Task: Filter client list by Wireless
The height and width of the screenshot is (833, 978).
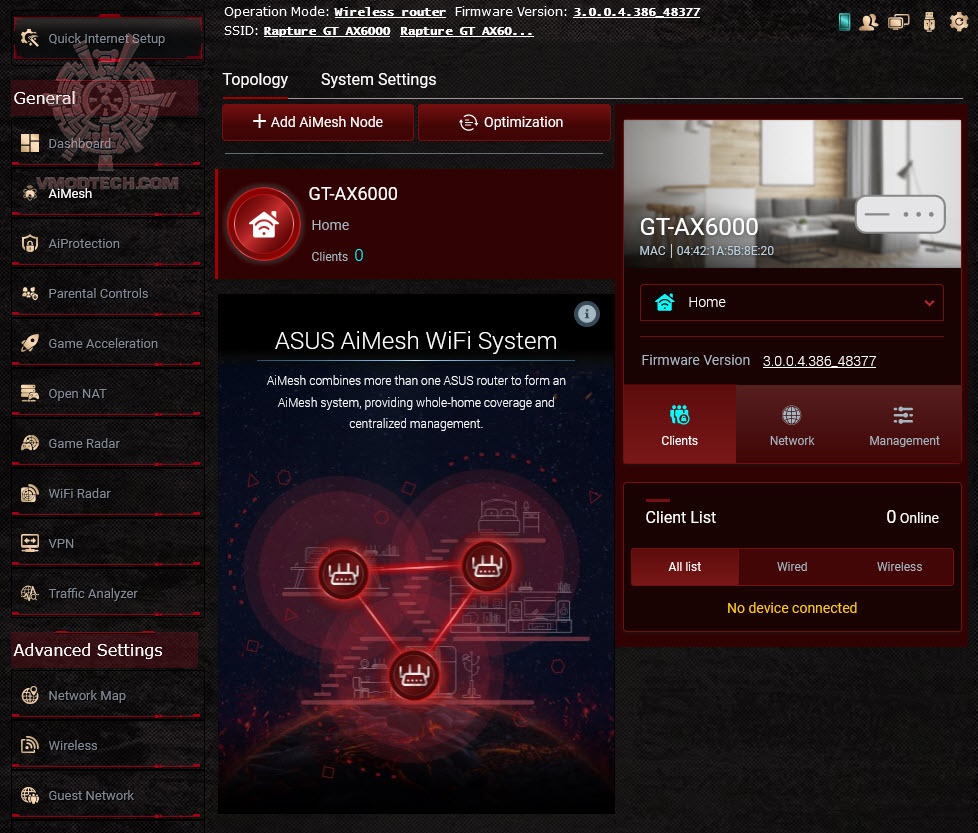Action: pyautogui.click(x=899, y=567)
